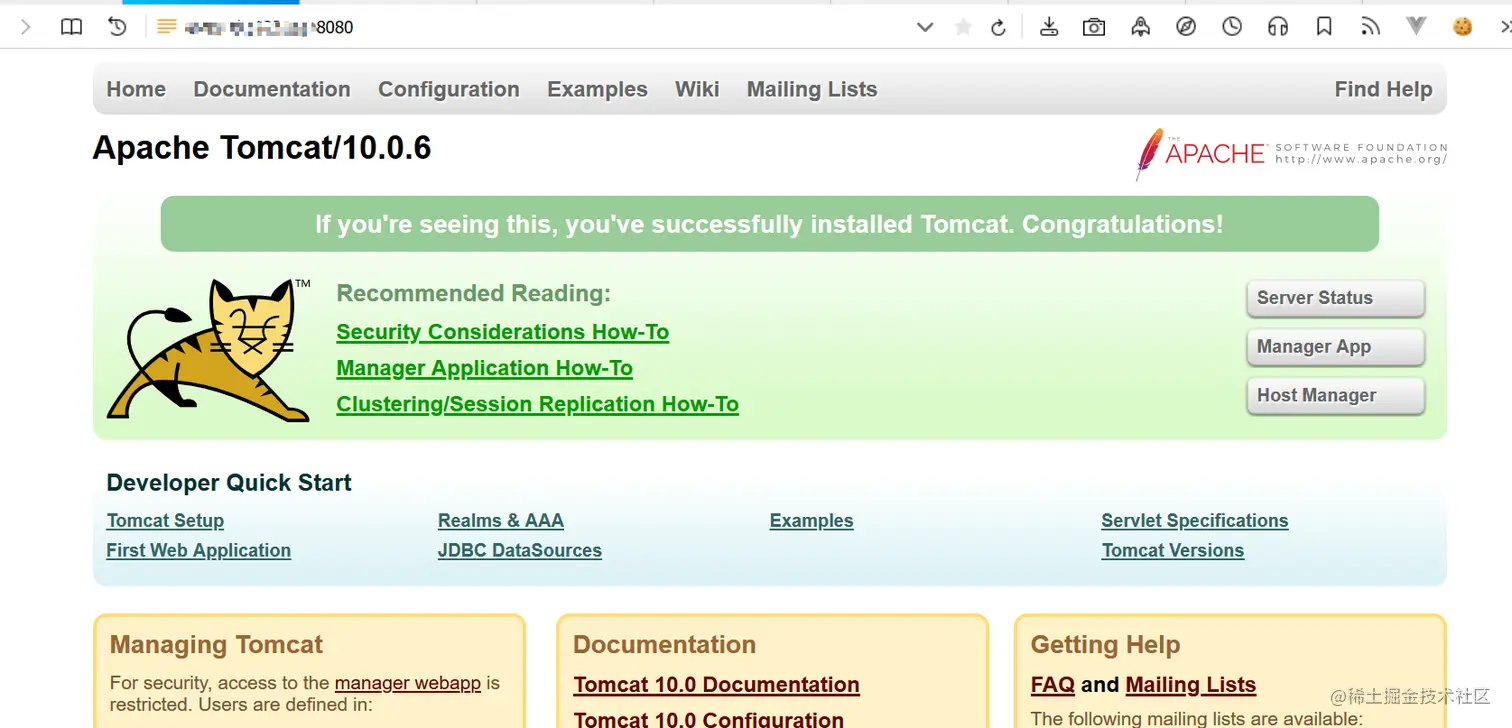Open the manager webapp link
The width and height of the screenshot is (1512, 728).
pyautogui.click(x=408, y=683)
